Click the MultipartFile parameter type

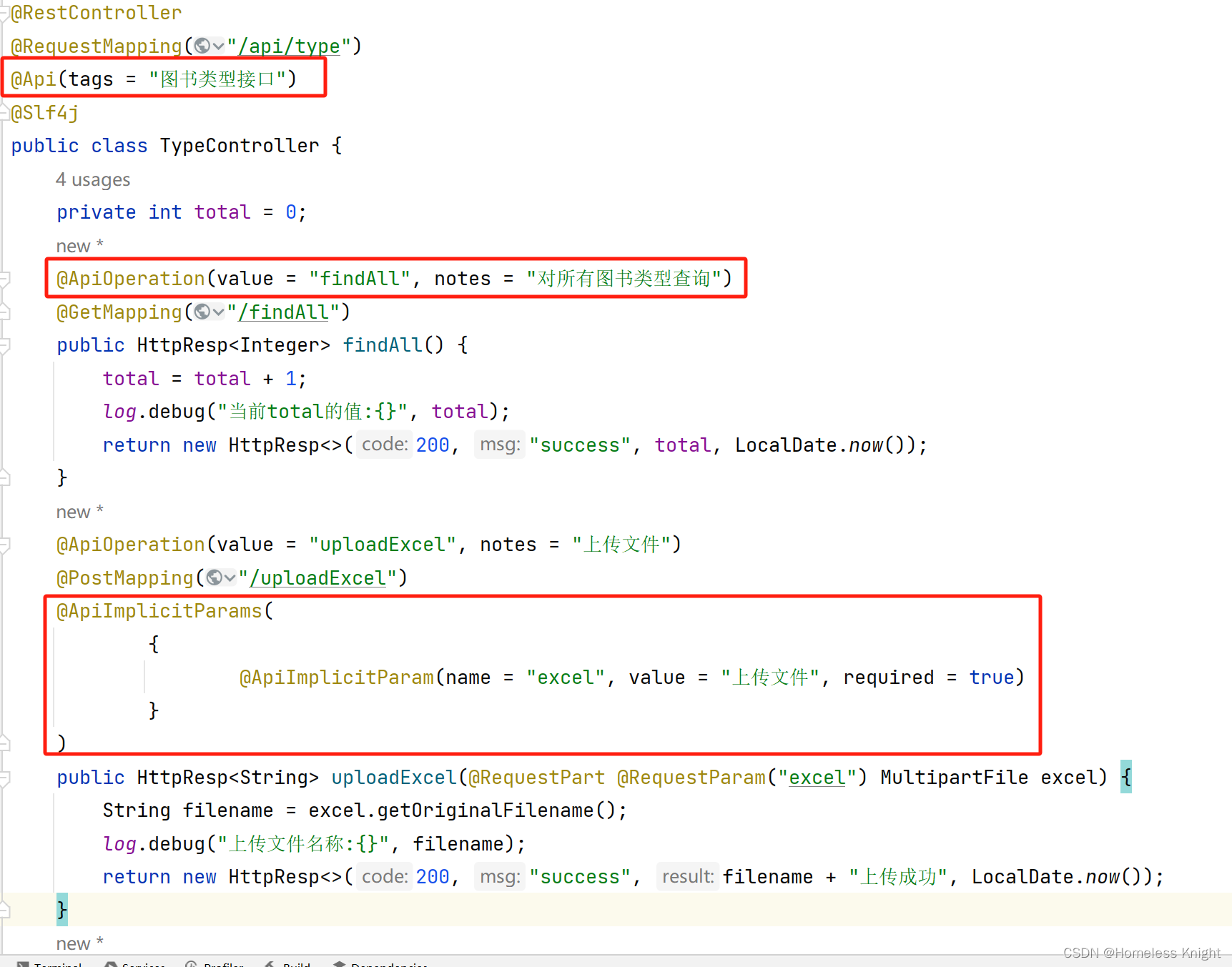pos(955,778)
